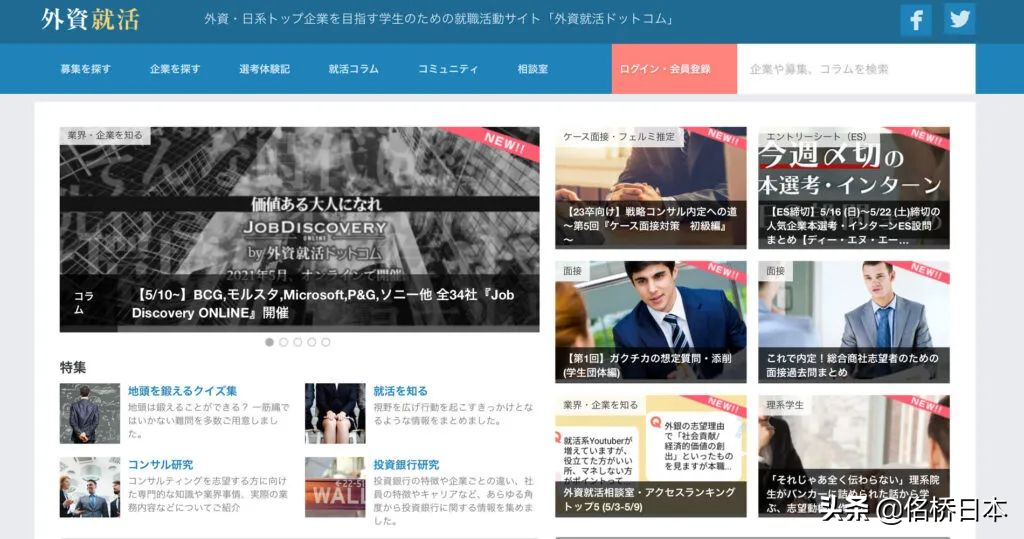1024x539 pixels.
Task: Open the Twitter icon in header
Action: [959, 19]
